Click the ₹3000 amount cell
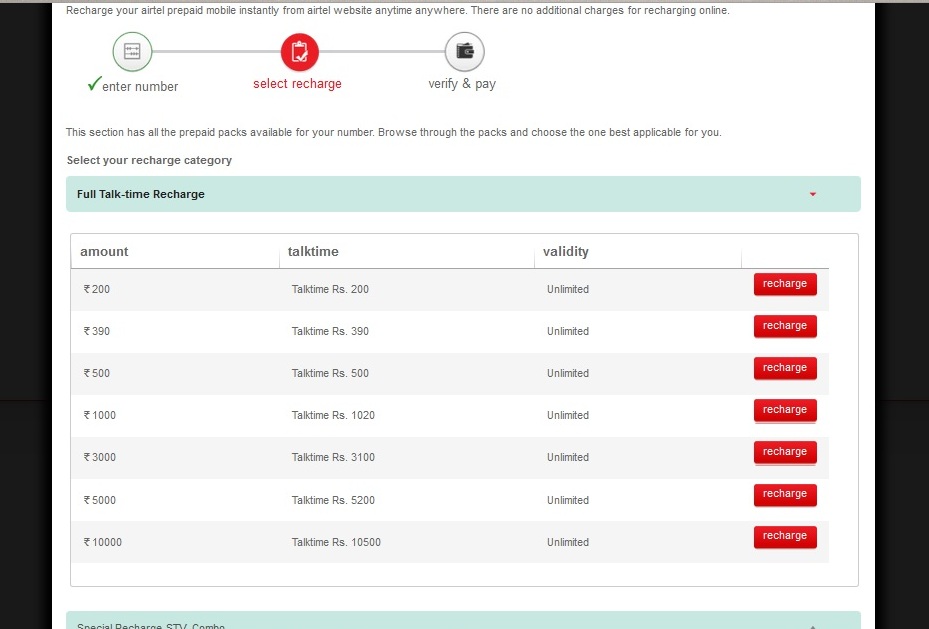This screenshot has height=629, width=929. point(100,457)
